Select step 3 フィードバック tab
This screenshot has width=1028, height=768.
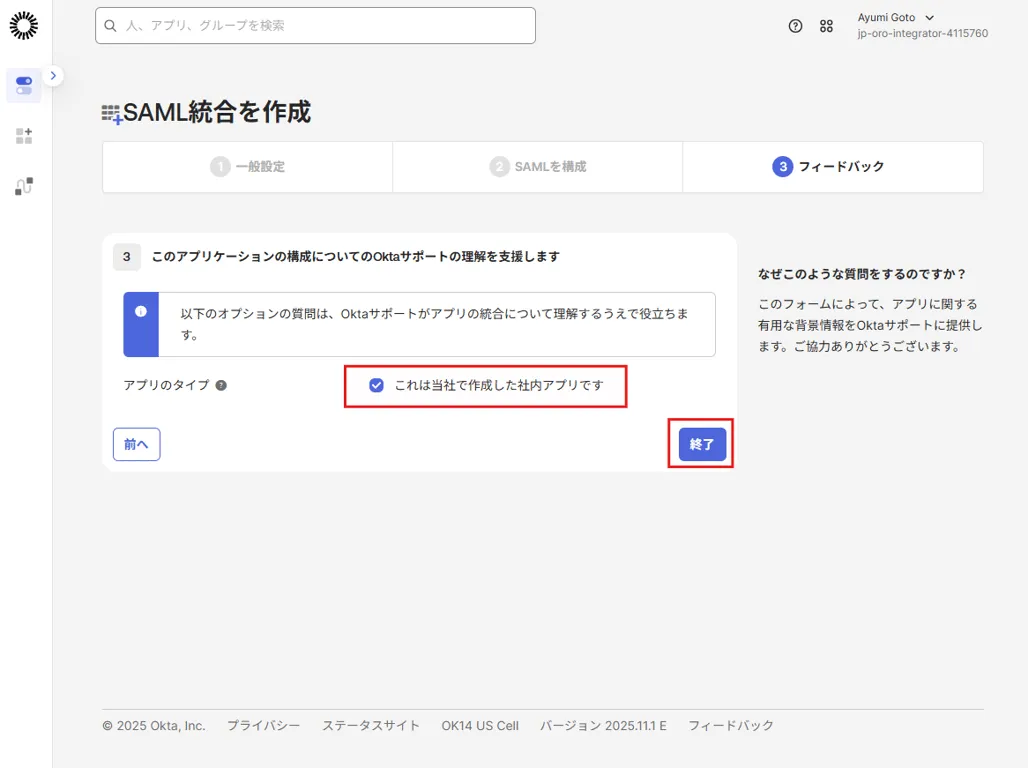(x=833, y=167)
